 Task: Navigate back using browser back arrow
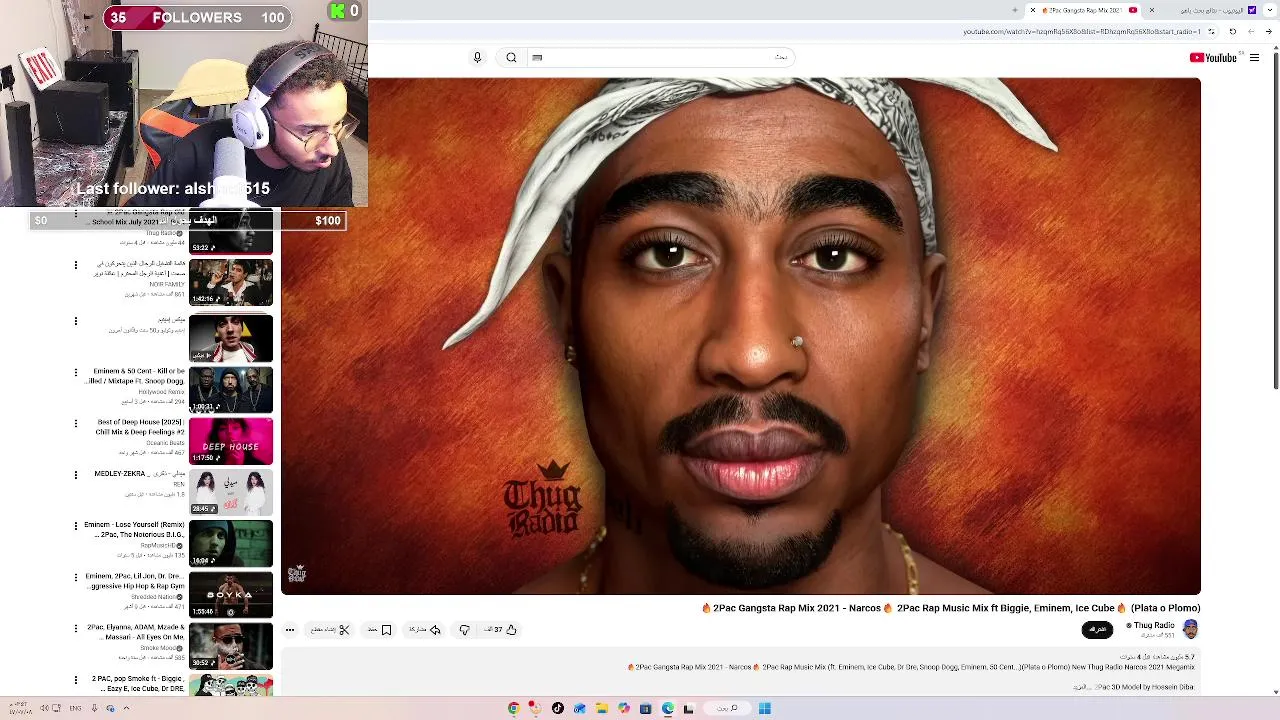(1270, 31)
